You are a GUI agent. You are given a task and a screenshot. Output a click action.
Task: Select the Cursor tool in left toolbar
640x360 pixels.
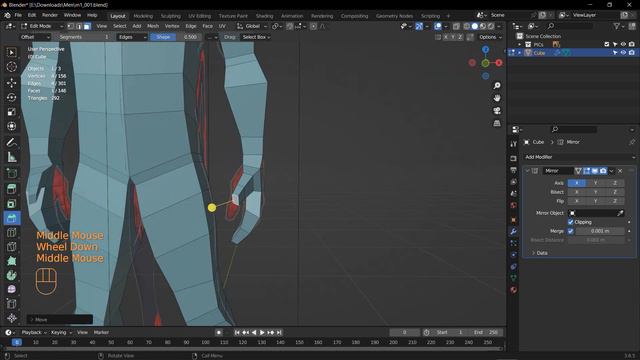(x=11, y=67)
